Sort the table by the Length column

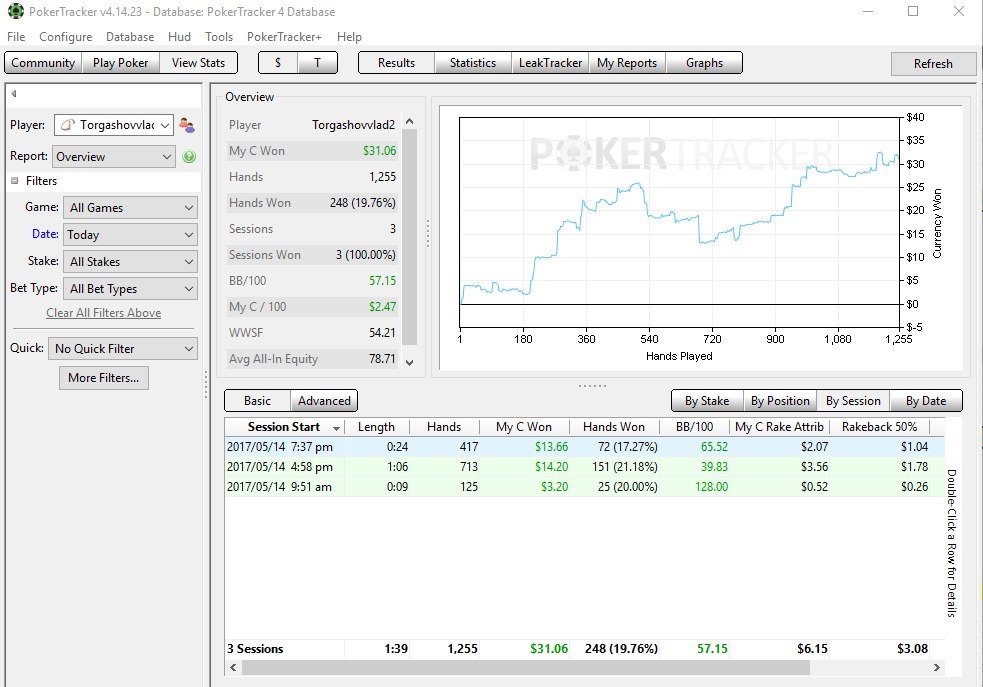tap(376, 427)
